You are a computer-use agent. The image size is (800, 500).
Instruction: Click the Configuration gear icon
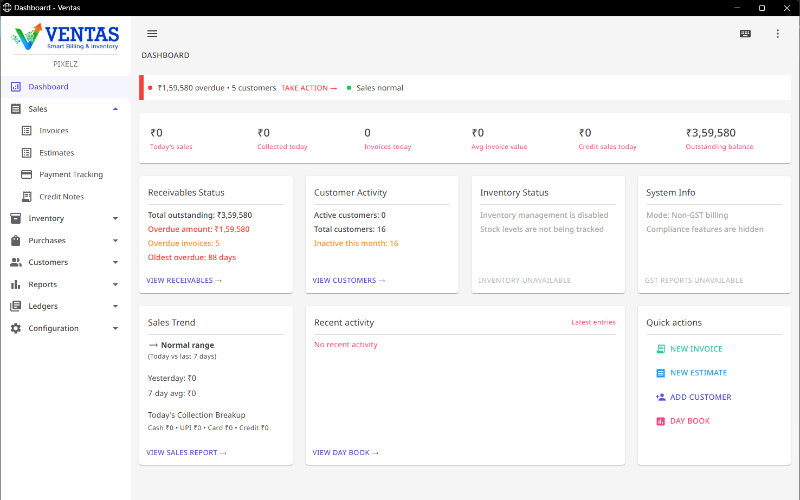(16, 328)
